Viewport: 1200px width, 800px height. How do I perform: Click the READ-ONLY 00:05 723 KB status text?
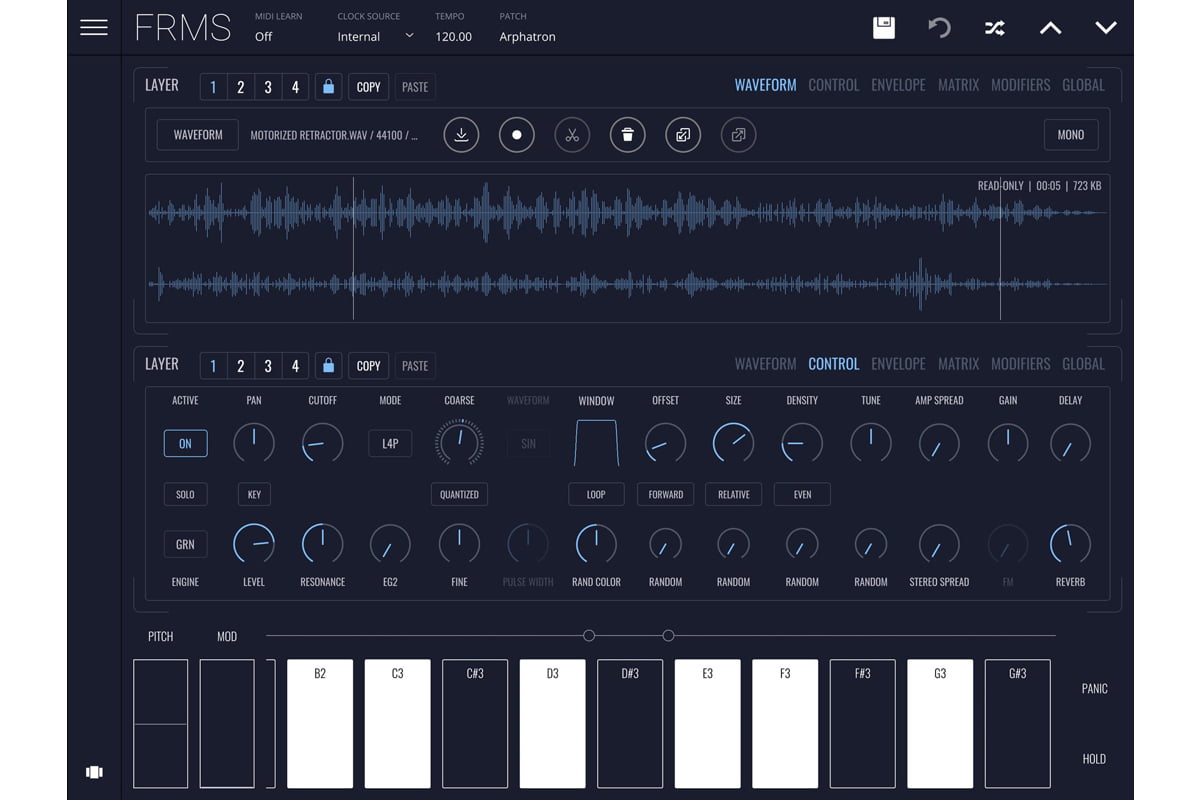1039,186
